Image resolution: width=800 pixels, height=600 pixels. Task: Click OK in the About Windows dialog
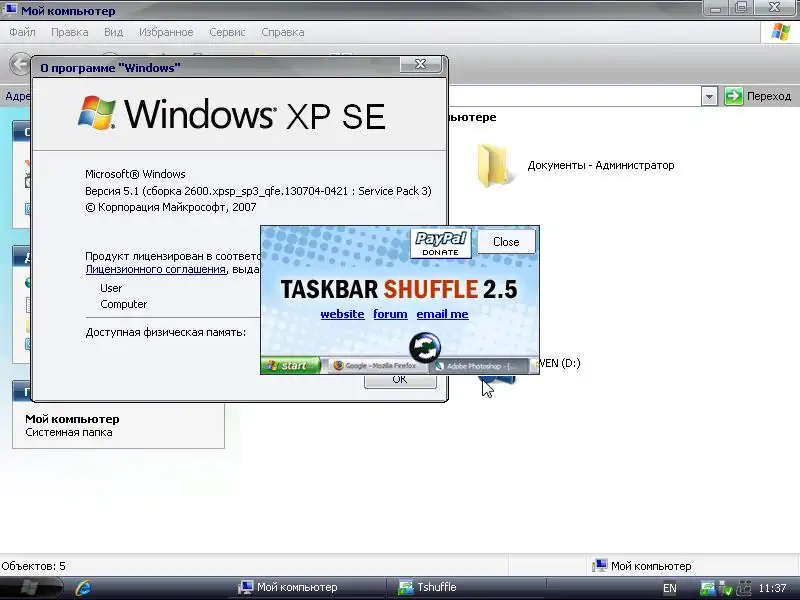click(x=400, y=381)
